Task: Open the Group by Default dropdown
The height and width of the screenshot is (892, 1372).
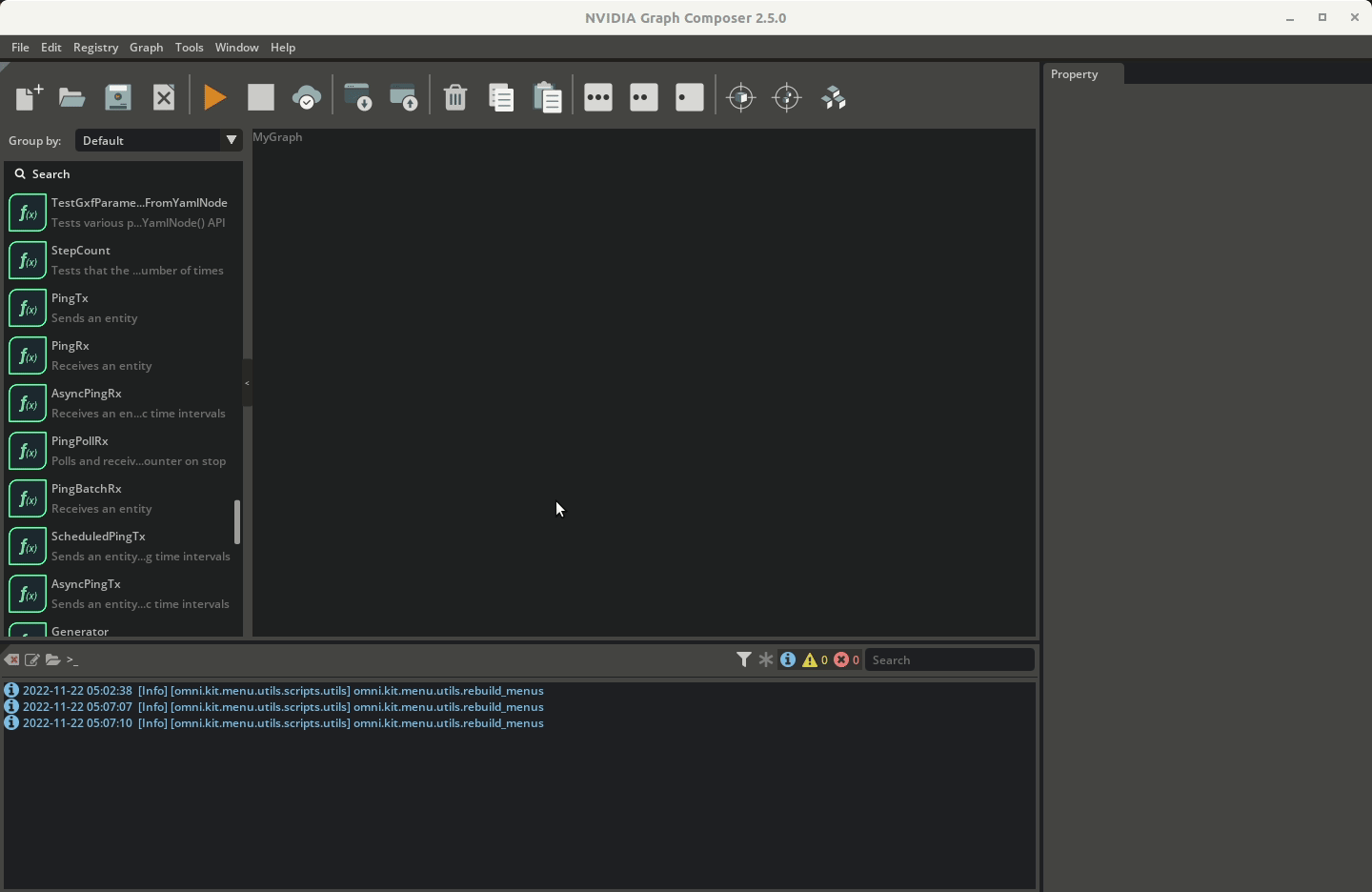Action: pyautogui.click(x=158, y=140)
